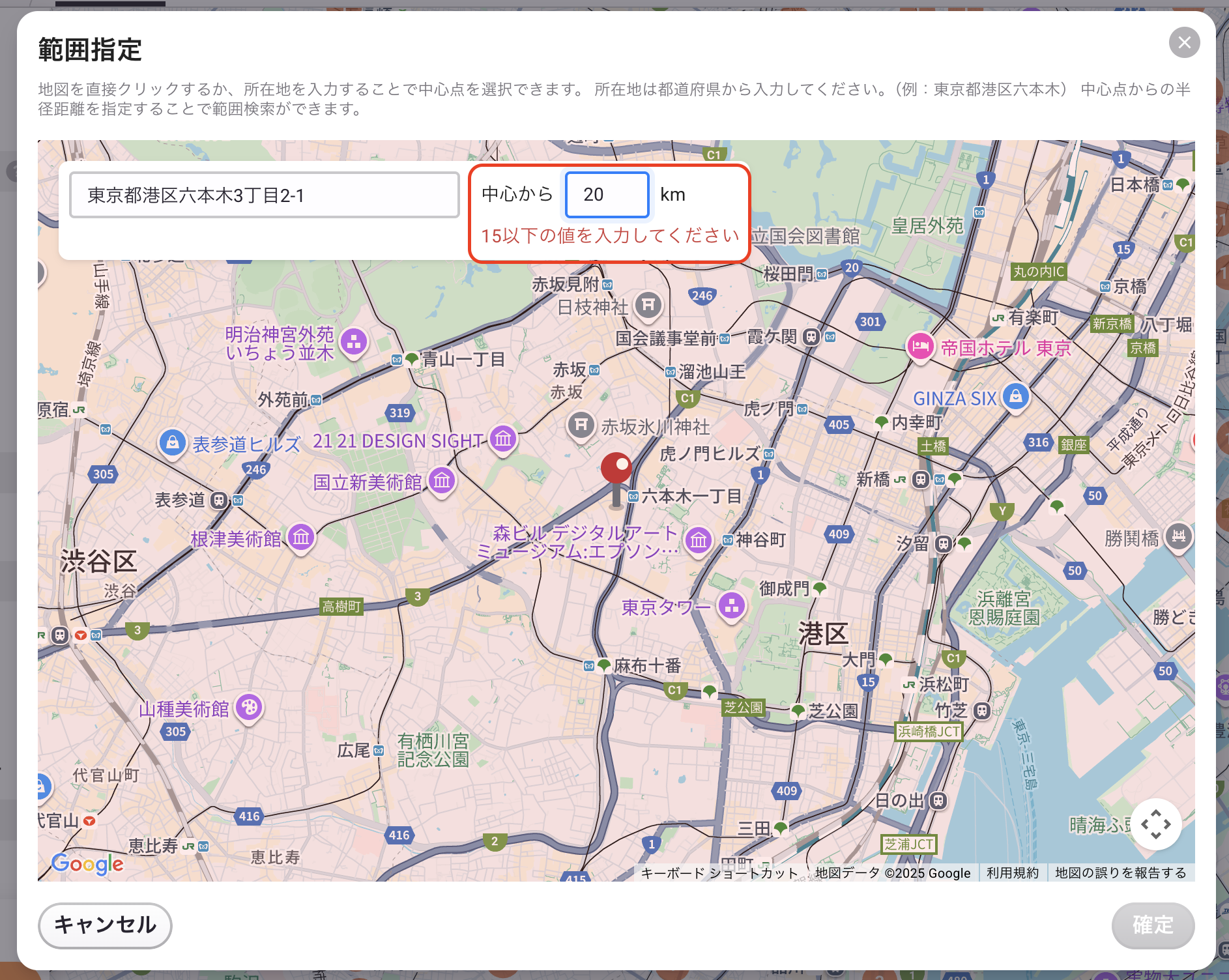Click the 日本橋 station label
Image resolution: width=1229 pixels, height=980 pixels.
tap(1135, 184)
